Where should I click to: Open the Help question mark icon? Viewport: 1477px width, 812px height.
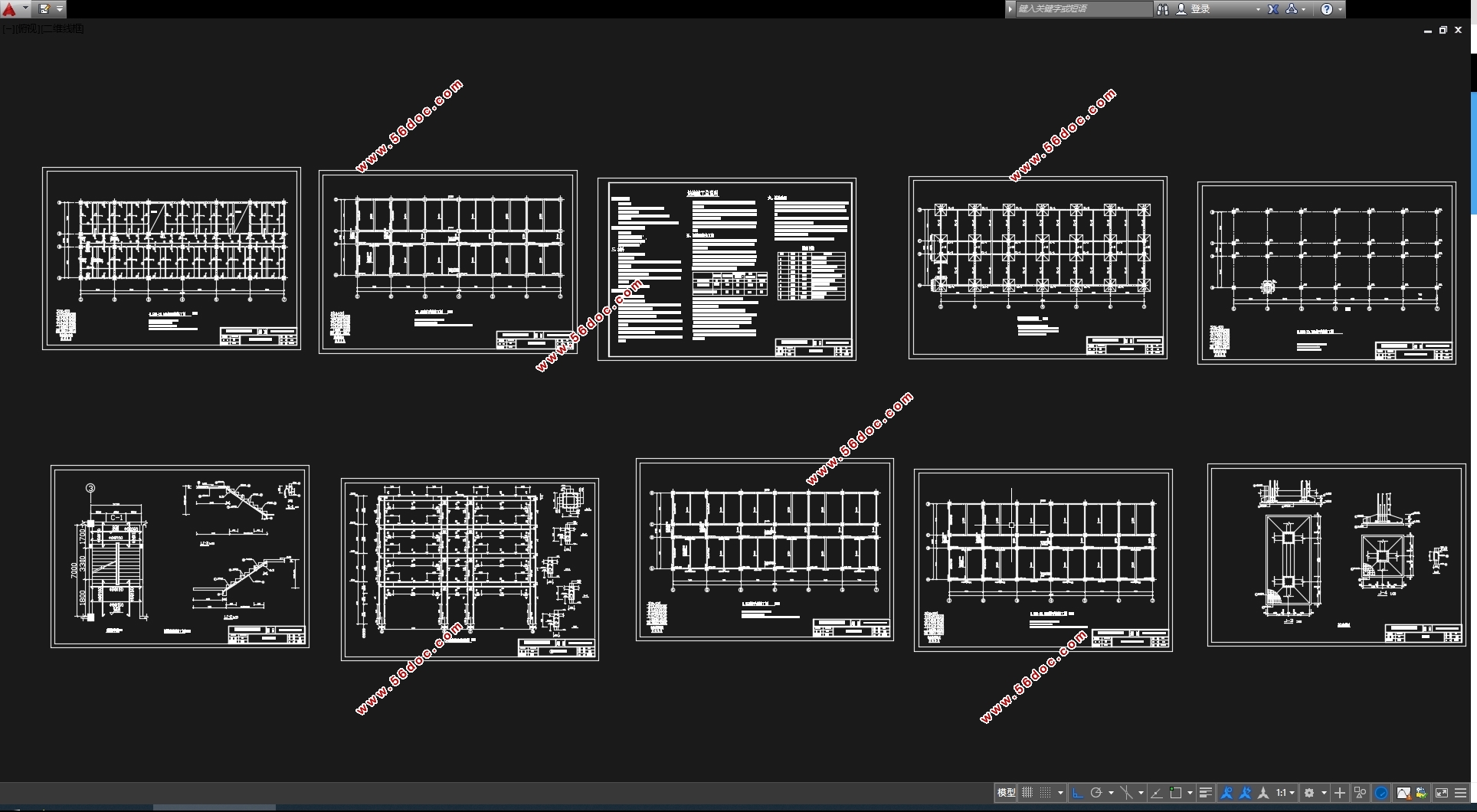[1327, 9]
